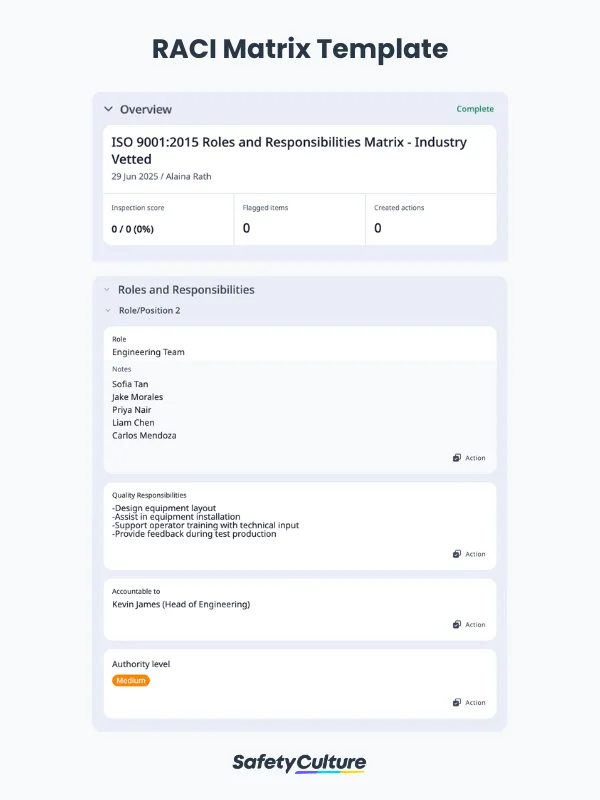Select the Medium authority level badge
Screen dimensions: 600x800
(x=131, y=681)
